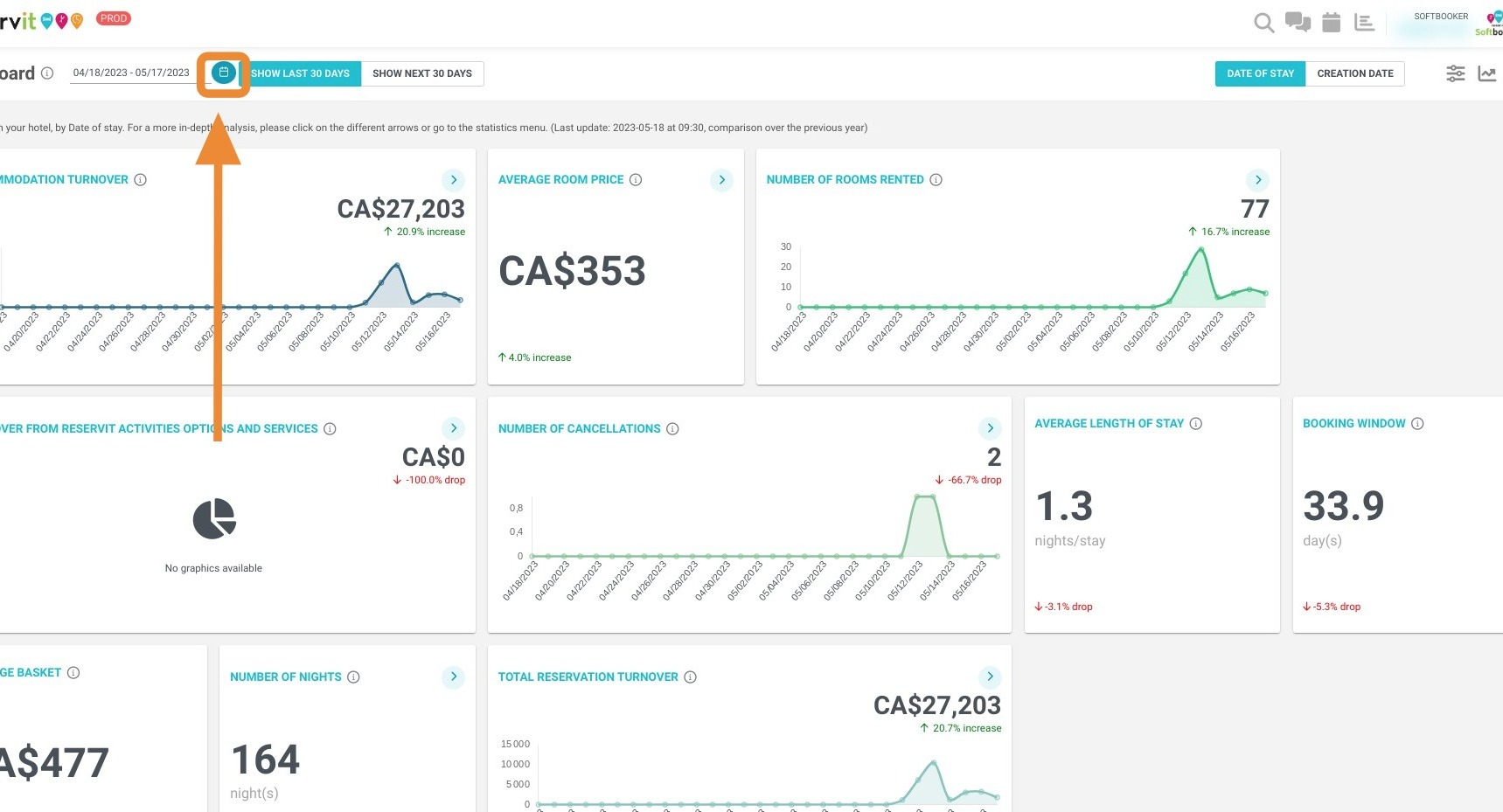Expand Number of Rooms Rented details arrow
1503x812 pixels.
(x=1257, y=180)
